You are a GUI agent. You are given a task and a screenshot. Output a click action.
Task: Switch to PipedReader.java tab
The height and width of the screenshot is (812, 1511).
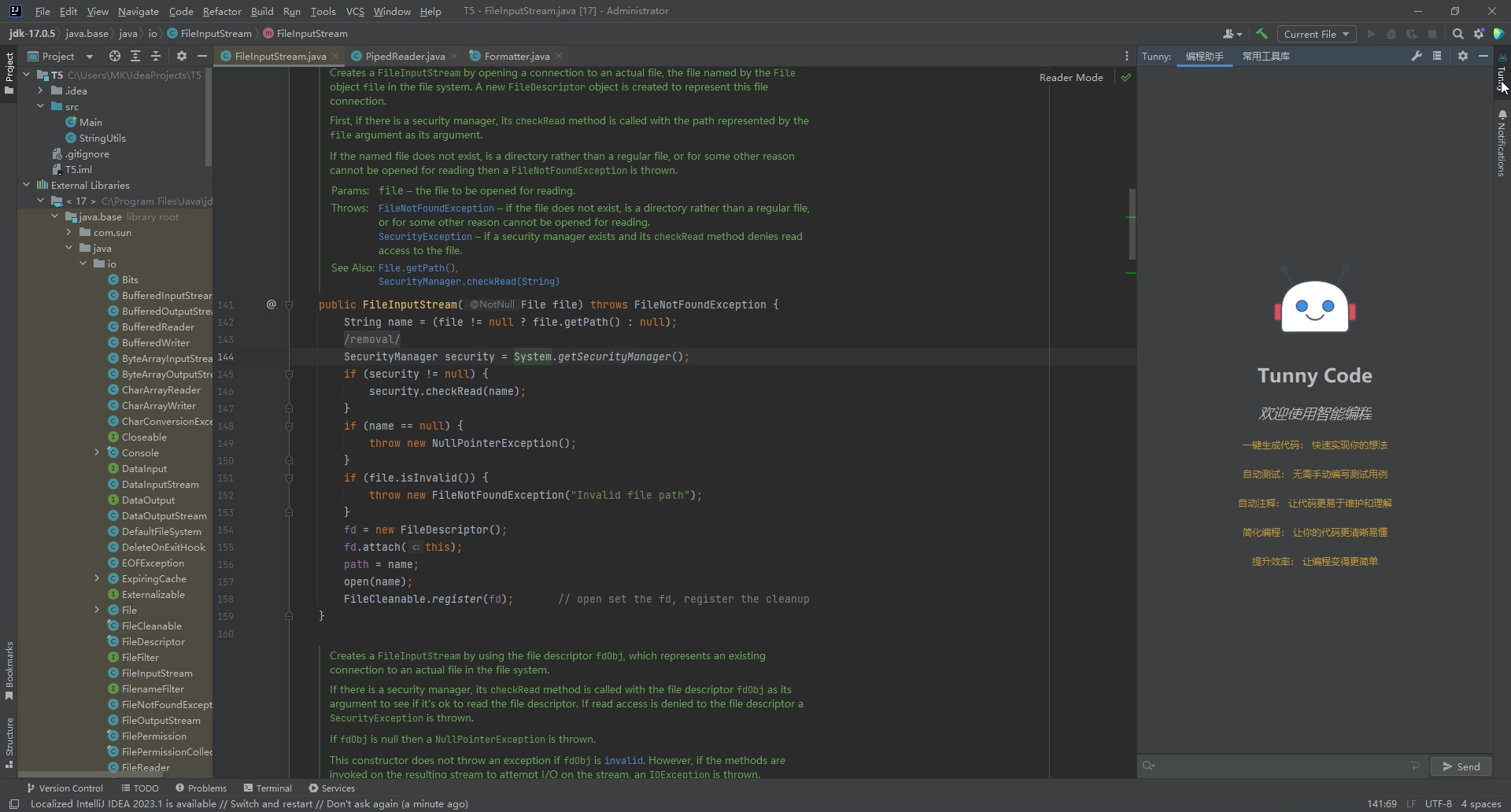point(405,56)
